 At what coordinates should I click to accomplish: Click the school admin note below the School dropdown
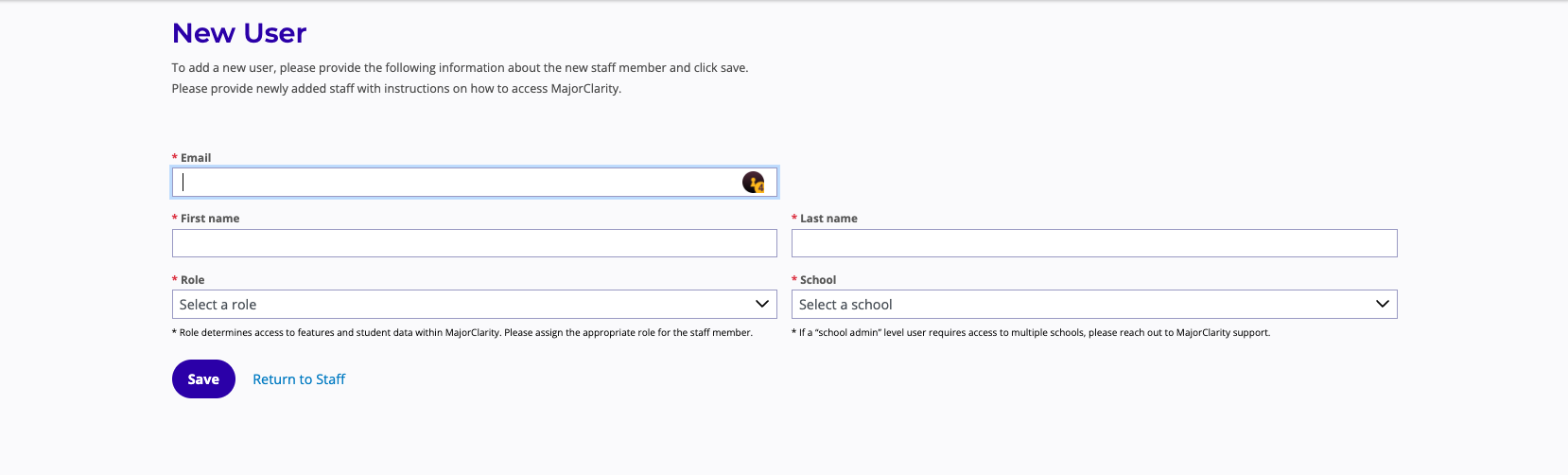(1033, 333)
